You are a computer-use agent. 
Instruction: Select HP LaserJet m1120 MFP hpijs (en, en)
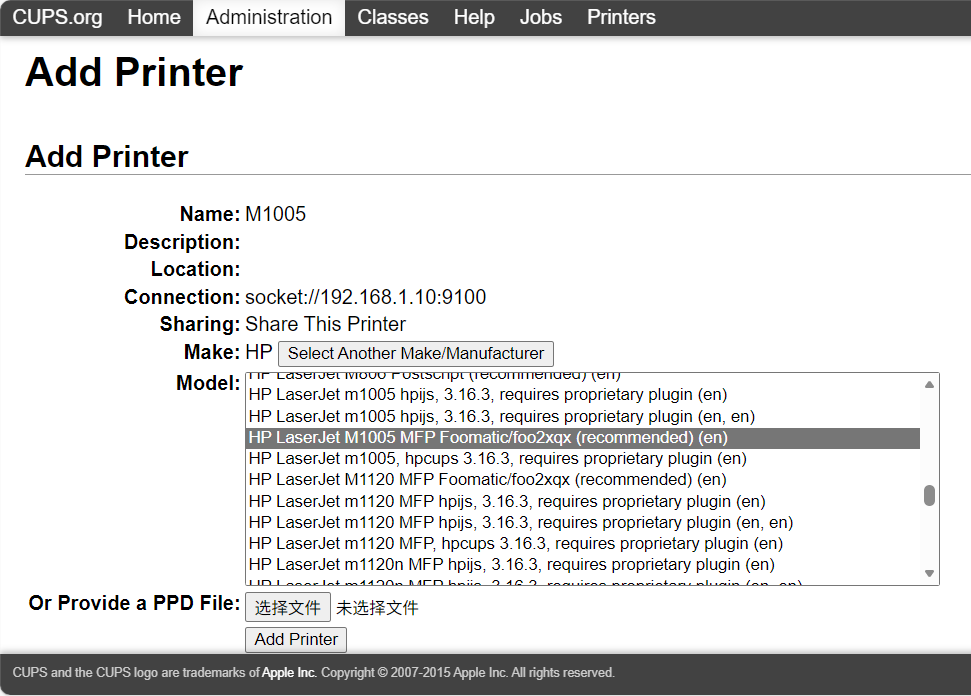tap(583, 523)
